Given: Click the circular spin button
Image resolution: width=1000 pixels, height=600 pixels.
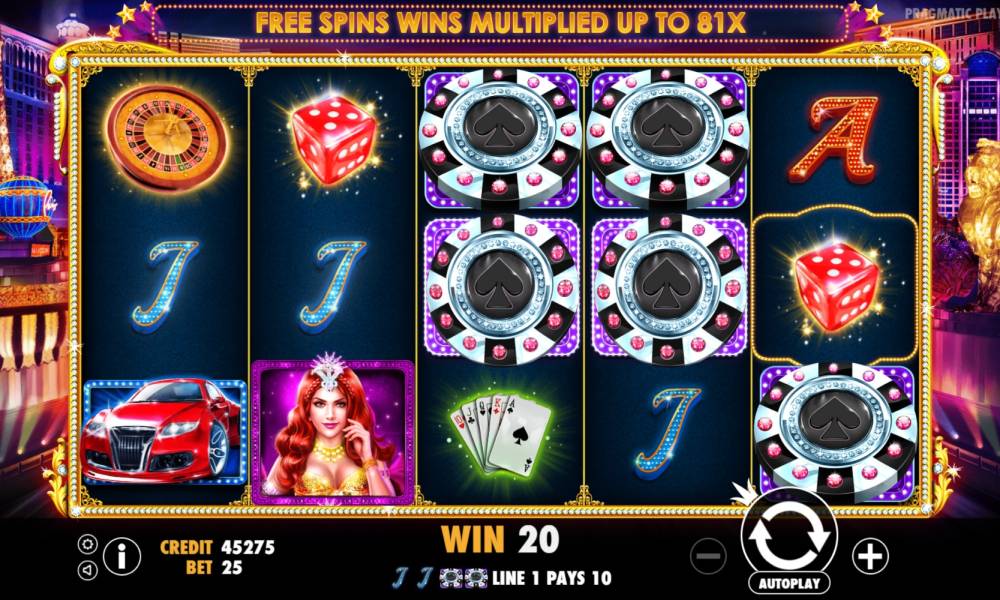Looking at the screenshot, I should click(x=790, y=536).
